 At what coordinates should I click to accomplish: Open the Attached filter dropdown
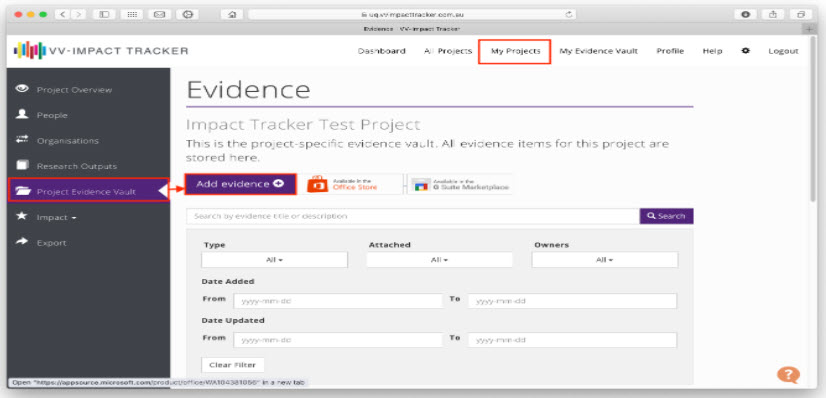click(x=439, y=260)
